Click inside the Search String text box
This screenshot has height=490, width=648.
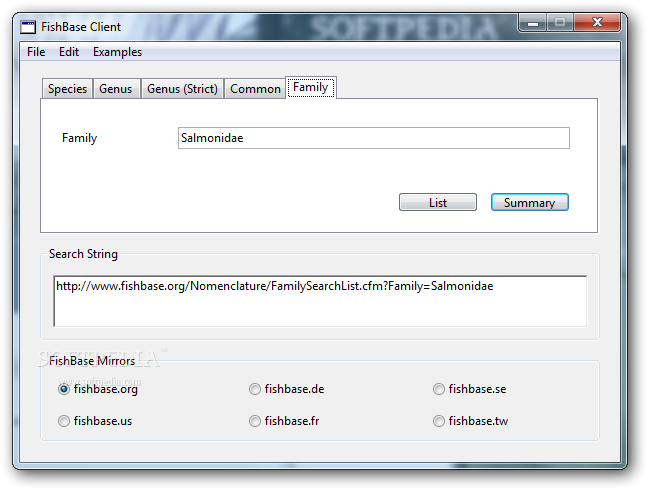[320, 301]
